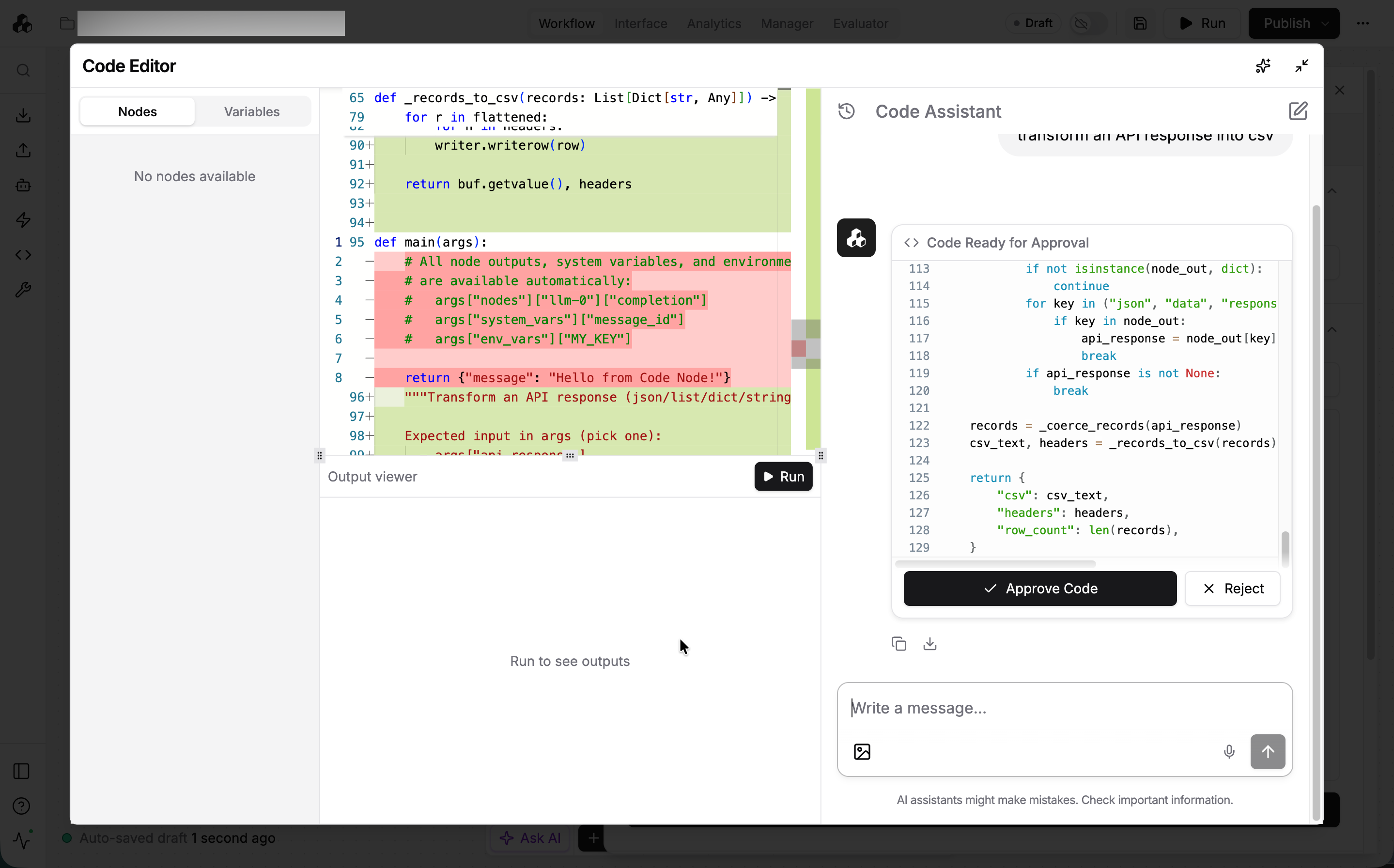Attach an image to the message
This screenshot has height=868, width=1394.
tap(862, 751)
